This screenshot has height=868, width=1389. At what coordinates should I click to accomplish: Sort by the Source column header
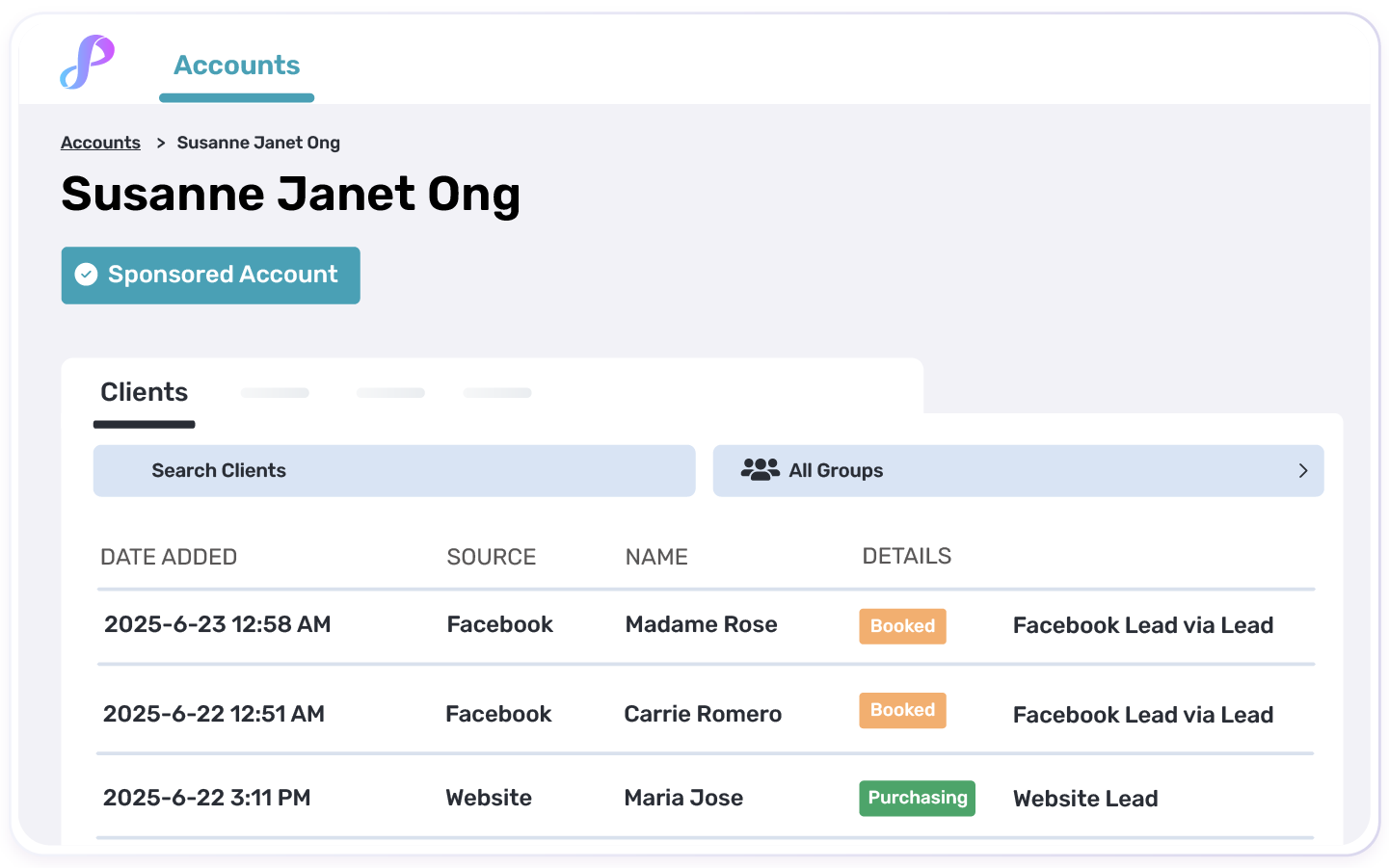click(491, 557)
